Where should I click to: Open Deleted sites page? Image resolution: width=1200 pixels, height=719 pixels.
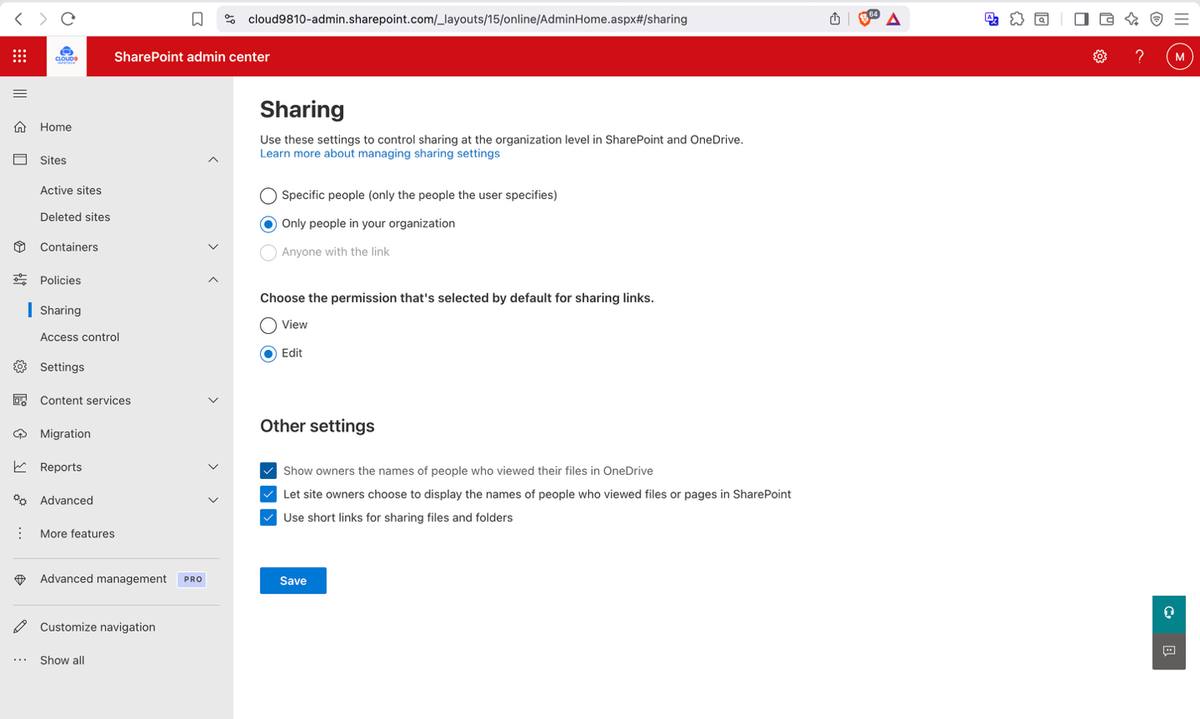pyautogui.click(x=75, y=217)
